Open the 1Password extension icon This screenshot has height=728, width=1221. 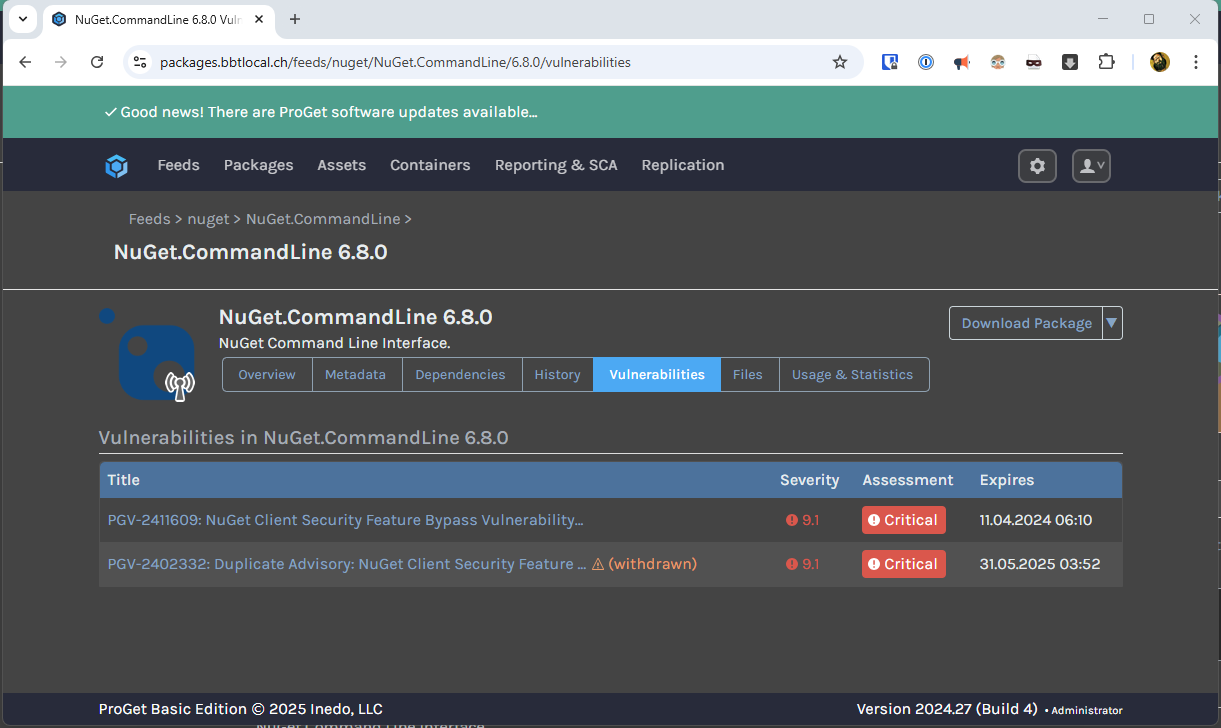coord(926,62)
